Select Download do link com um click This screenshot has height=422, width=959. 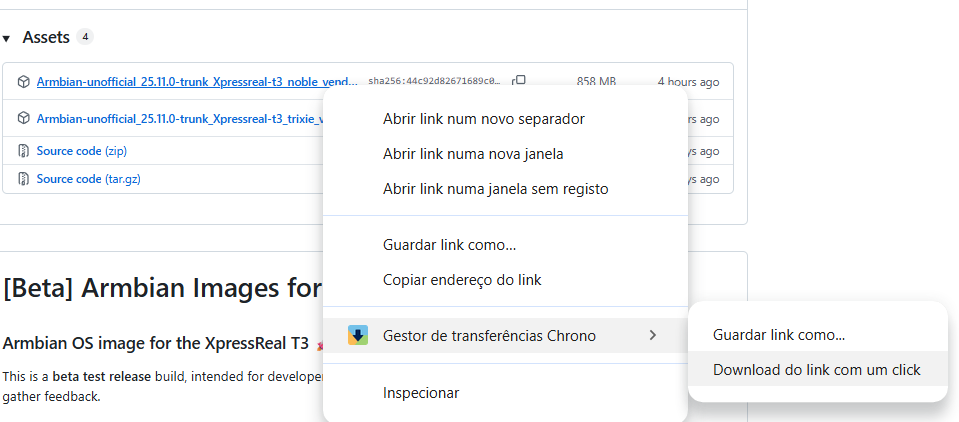(818, 369)
